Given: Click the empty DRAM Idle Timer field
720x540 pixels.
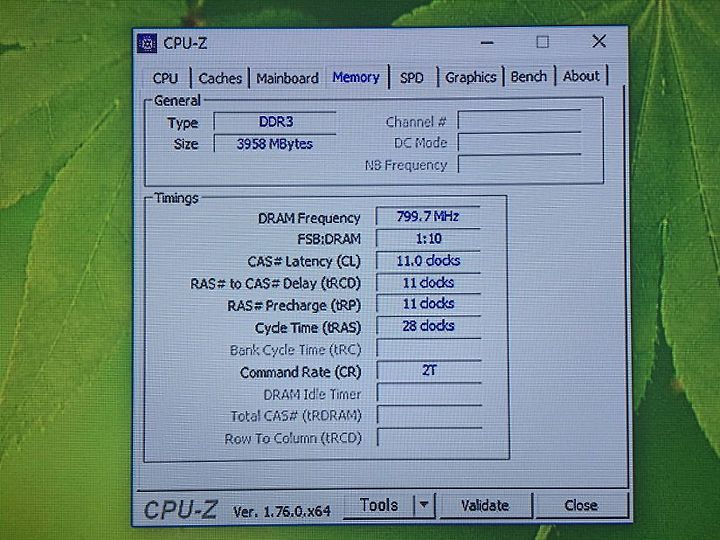Looking at the screenshot, I should click(x=429, y=393).
